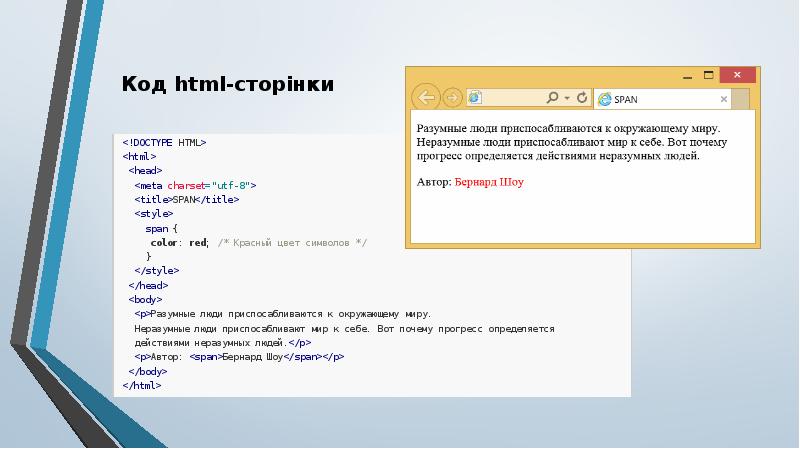800x449 pixels.
Task: Click the "Автор:" label in browser page
Action: click(x=434, y=182)
